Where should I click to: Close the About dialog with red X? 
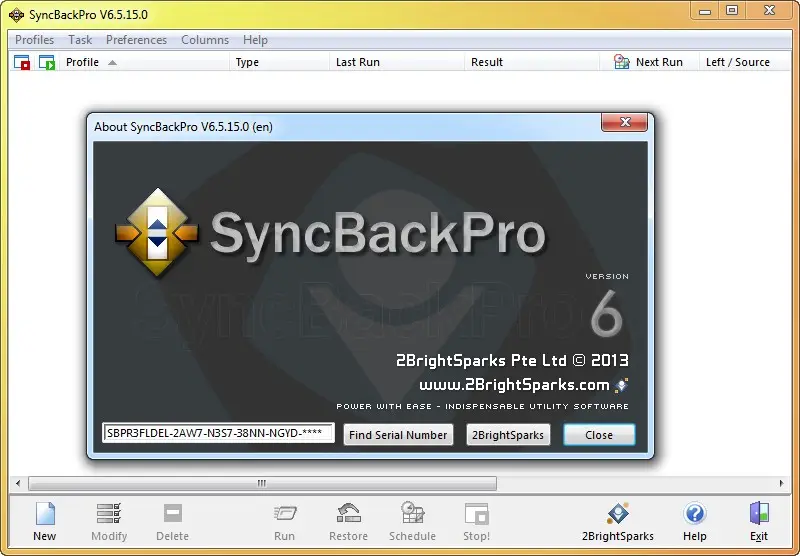[x=624, y=122]
